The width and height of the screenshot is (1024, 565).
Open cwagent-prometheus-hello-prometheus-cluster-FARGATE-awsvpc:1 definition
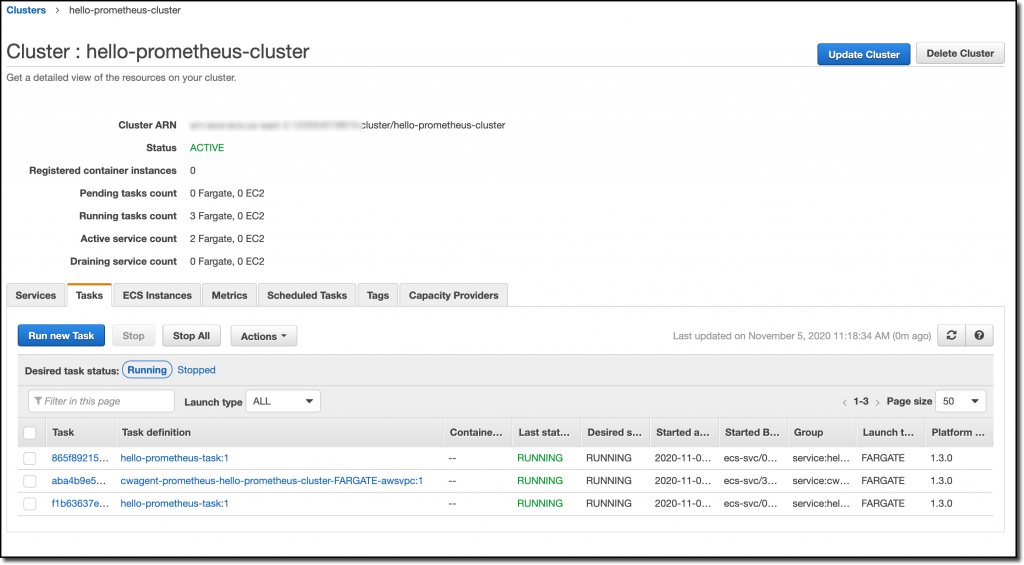[272, 481]
